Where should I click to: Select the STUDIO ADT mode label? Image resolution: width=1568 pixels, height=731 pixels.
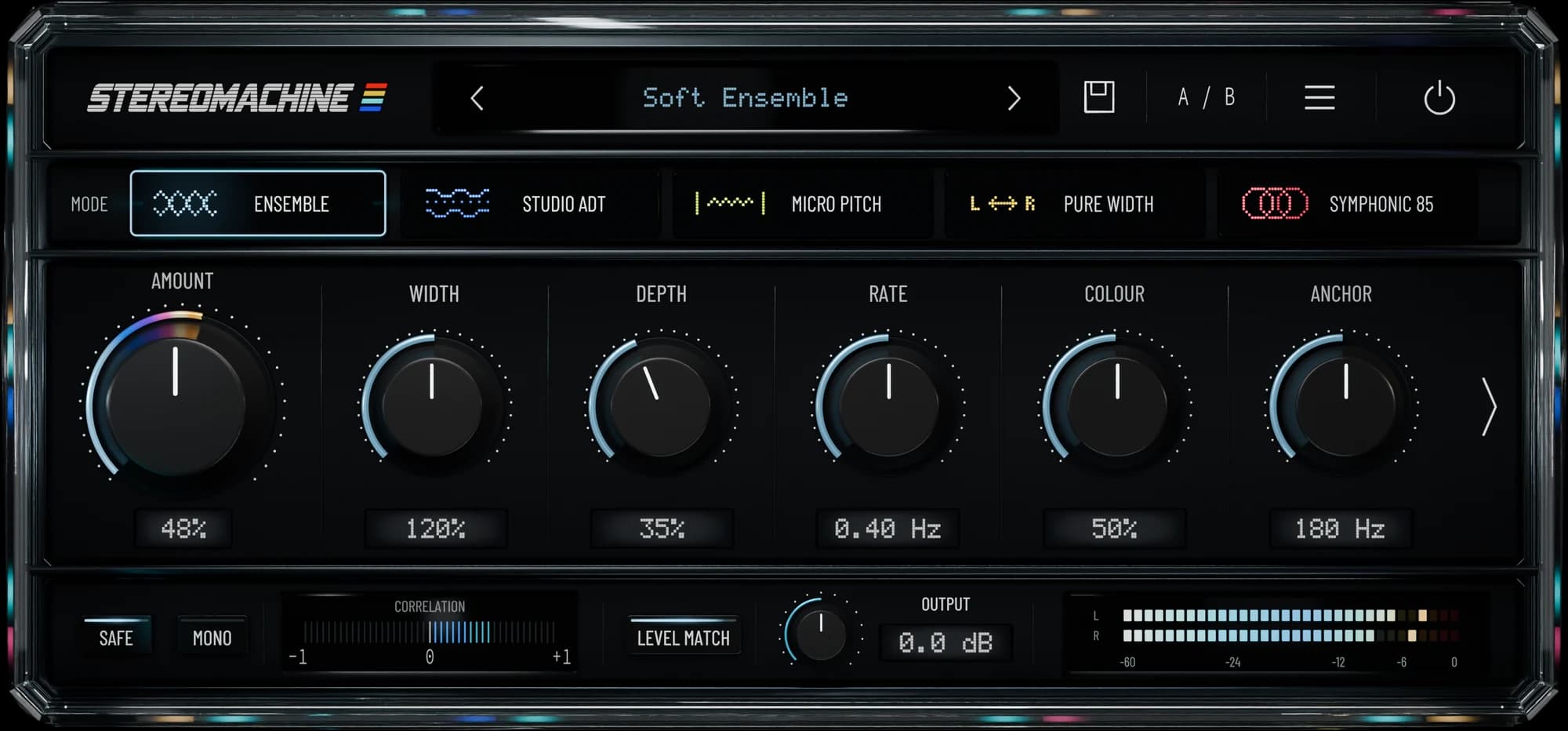564,204
